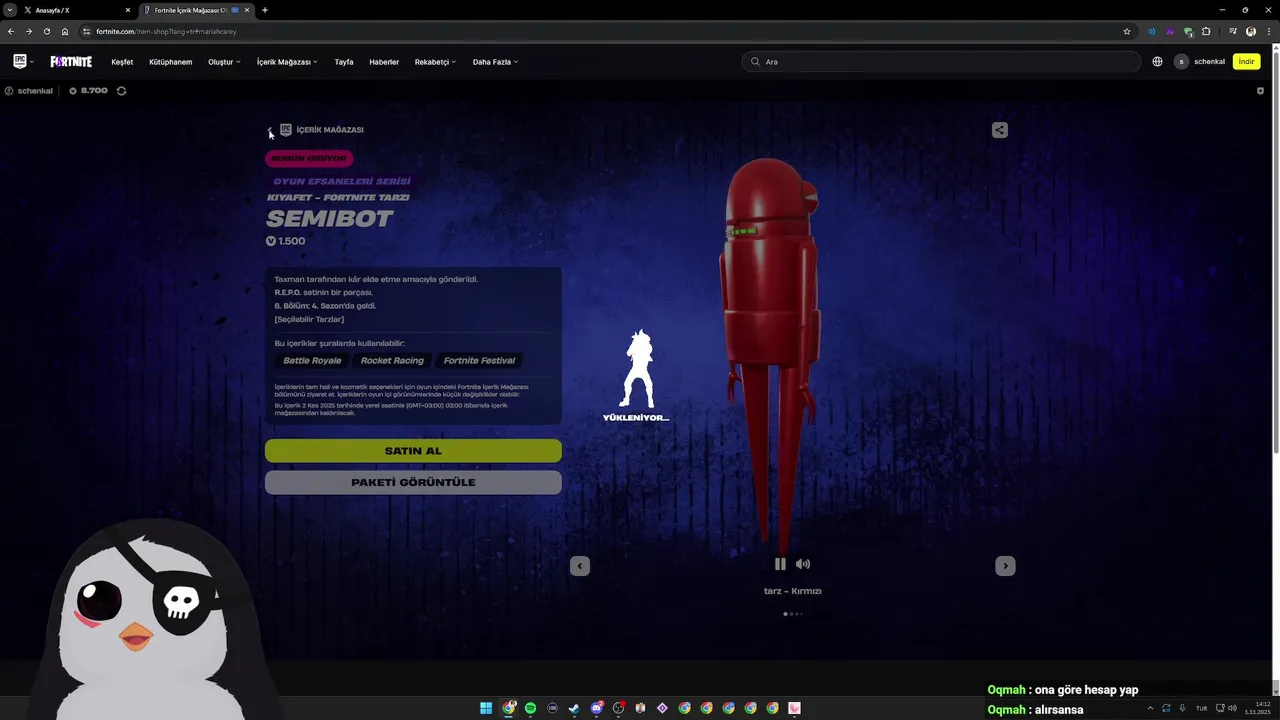Screen dimensions: 1280x720
Task: Click the SATIN AL purchase button
Action: pyautogui.click(x=413, y=451)
